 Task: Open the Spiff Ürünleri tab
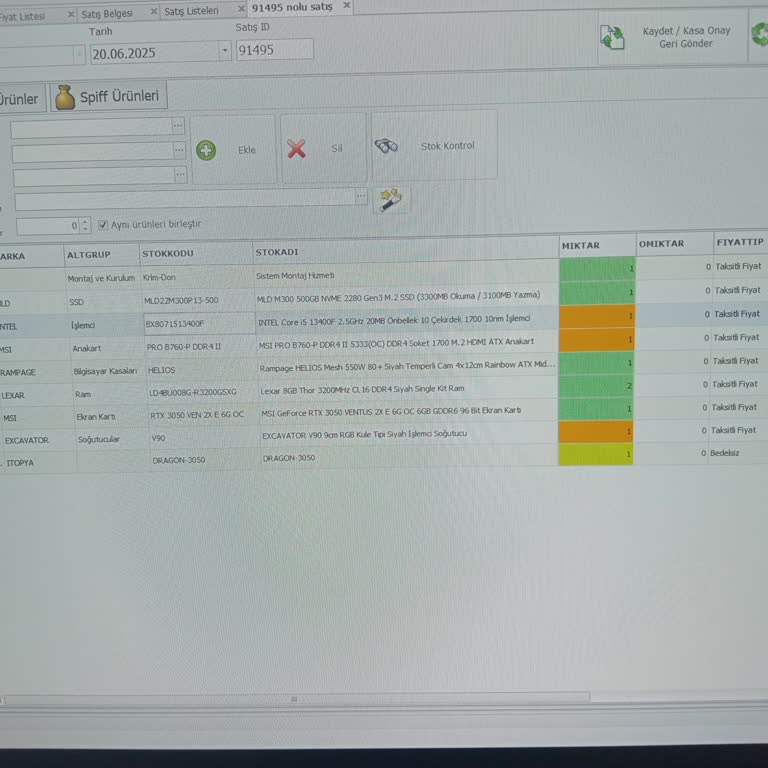point(108,96)
